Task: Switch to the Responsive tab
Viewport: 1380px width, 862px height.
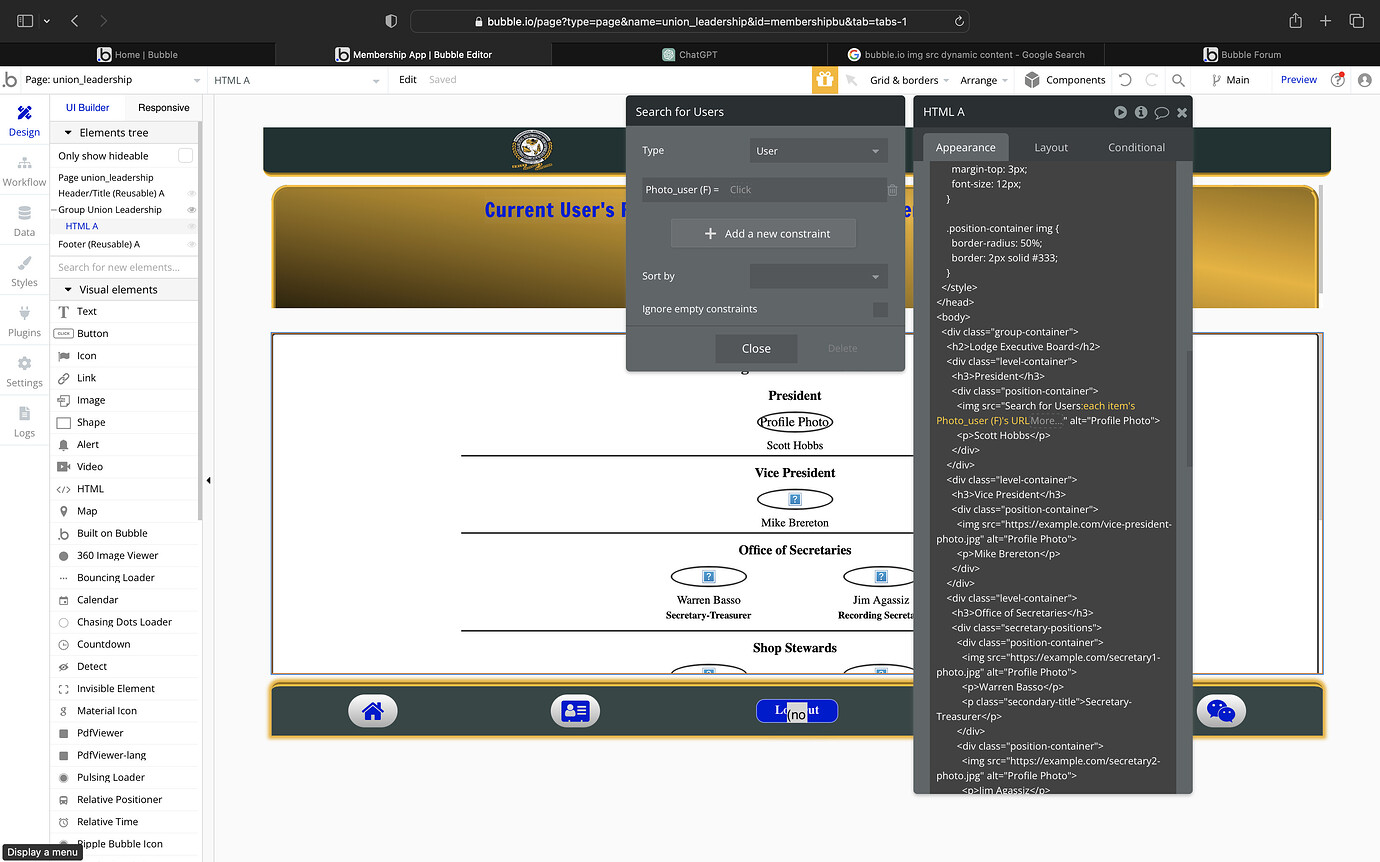Action: [163, 107]
